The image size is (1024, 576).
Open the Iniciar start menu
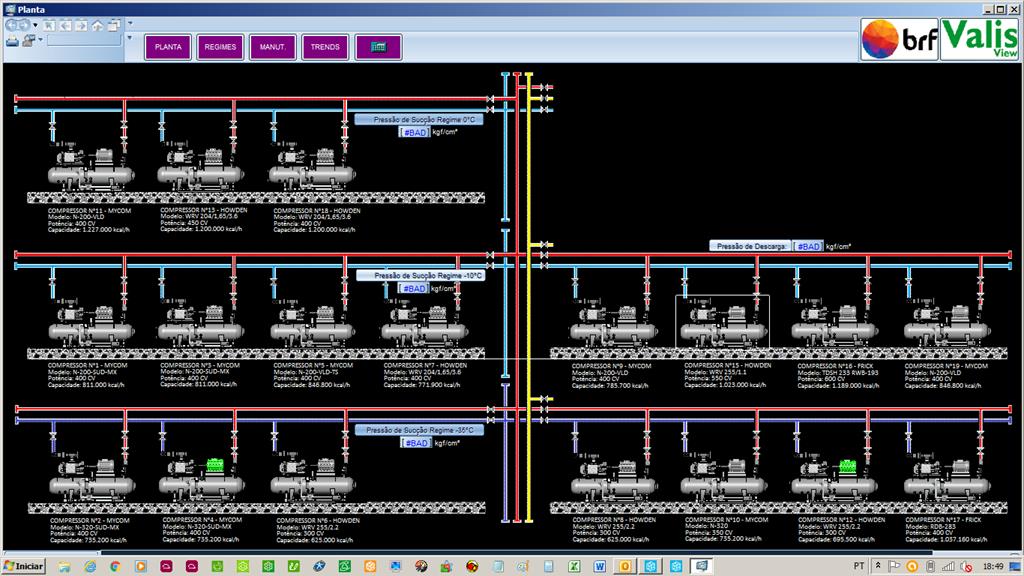tap(24, 566)
